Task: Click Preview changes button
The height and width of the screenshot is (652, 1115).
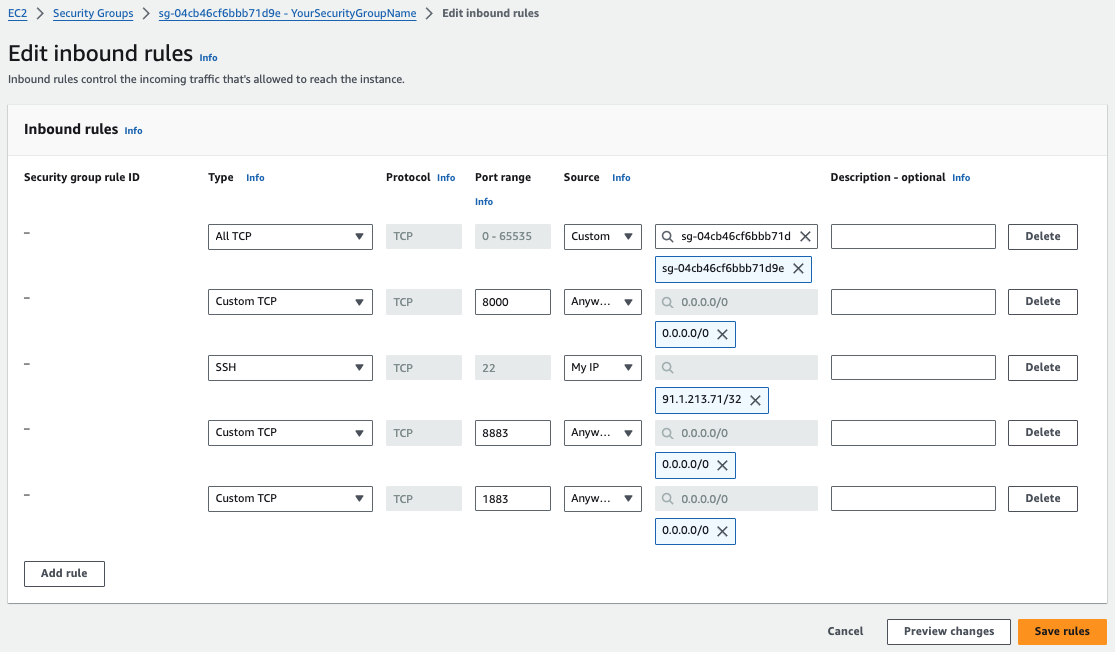Action: (x=949, y=631)
